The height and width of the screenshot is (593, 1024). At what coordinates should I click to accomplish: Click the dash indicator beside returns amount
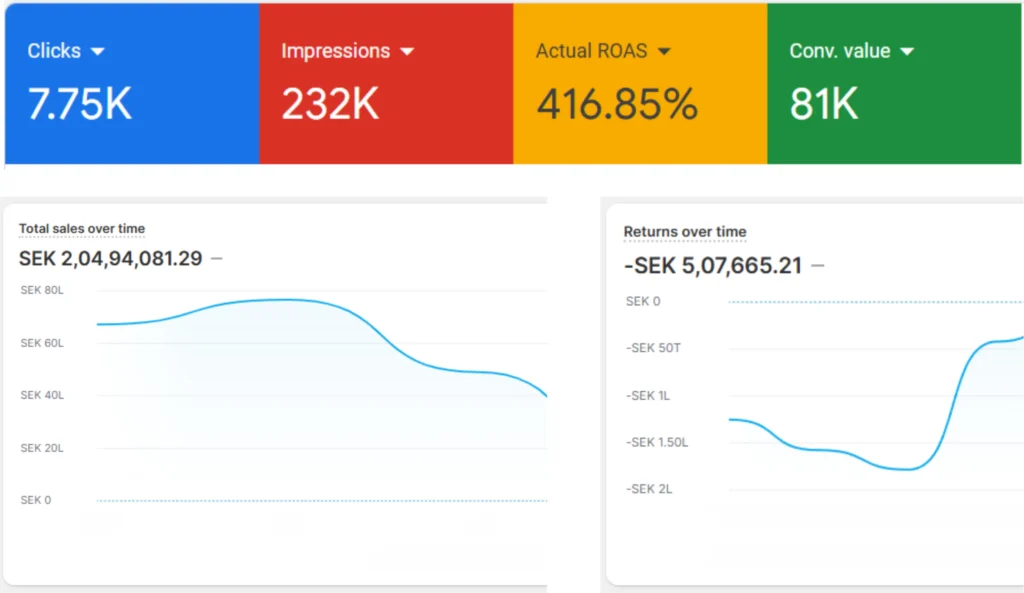(x=818, y=265)
